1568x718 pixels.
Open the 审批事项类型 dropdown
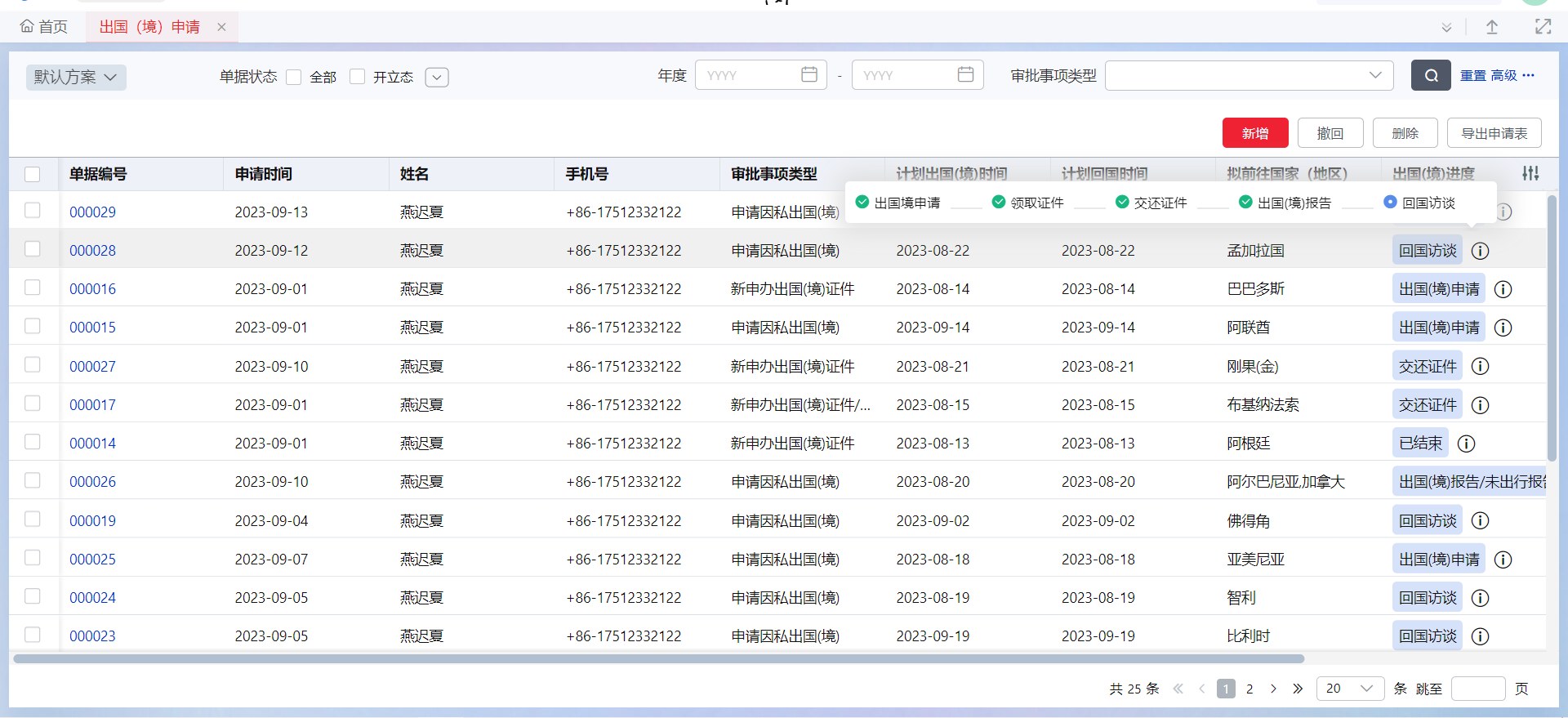point(1249,75)
